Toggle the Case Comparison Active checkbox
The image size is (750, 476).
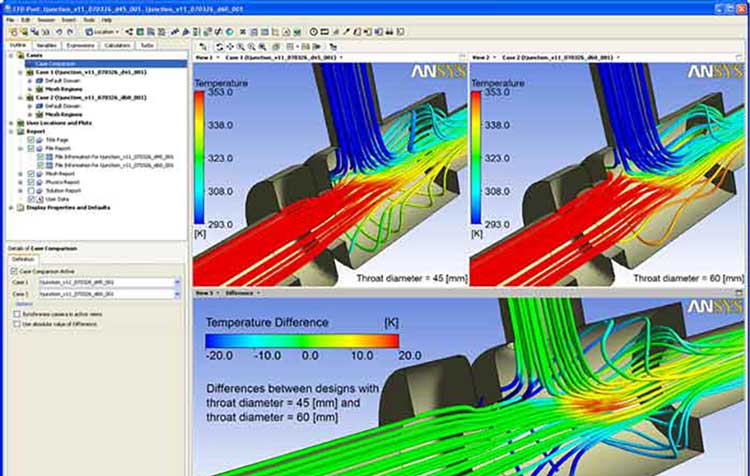click(14, 271)
